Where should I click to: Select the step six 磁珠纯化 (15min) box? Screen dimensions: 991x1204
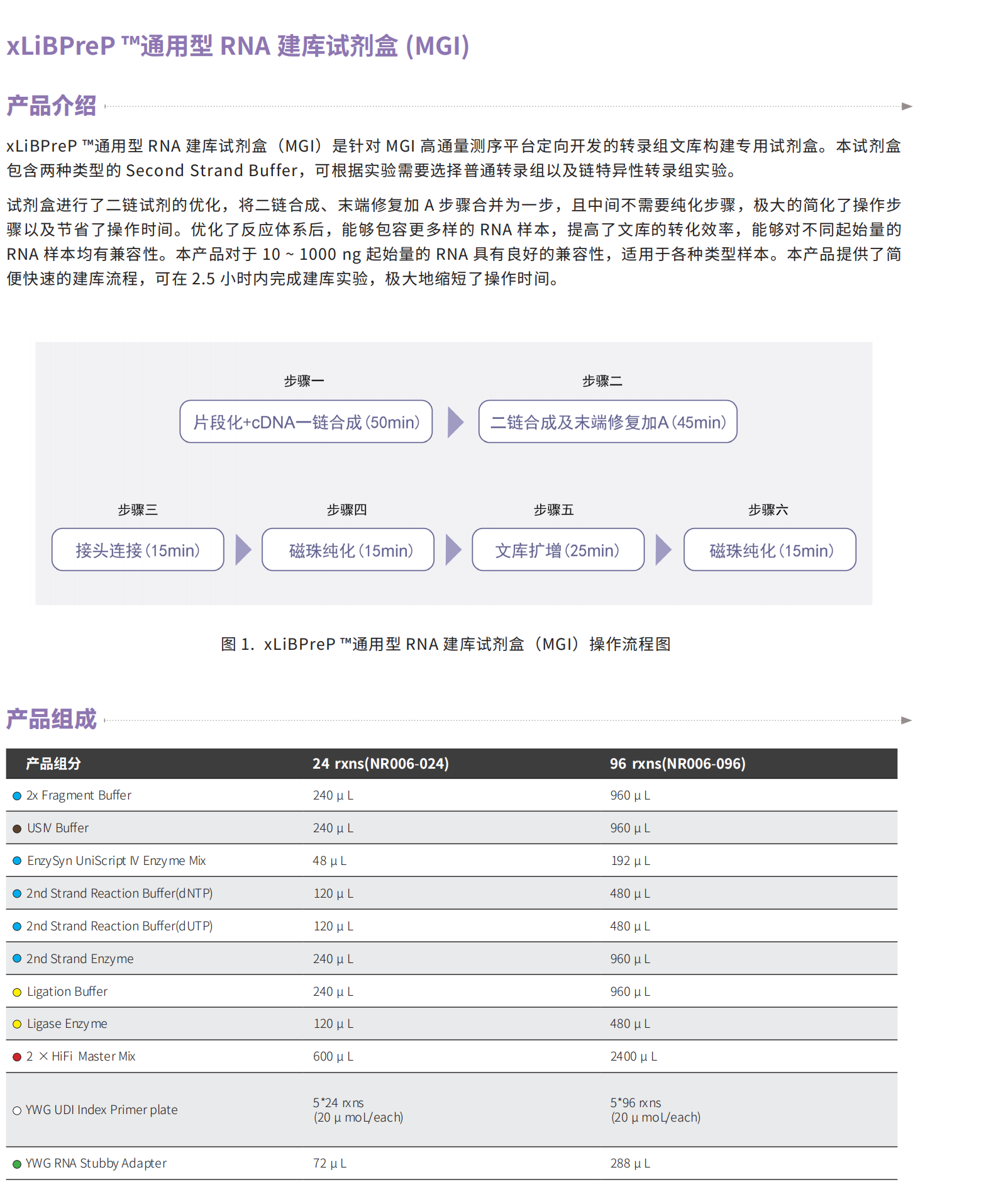pyautogui.click(x=770, y=550)
